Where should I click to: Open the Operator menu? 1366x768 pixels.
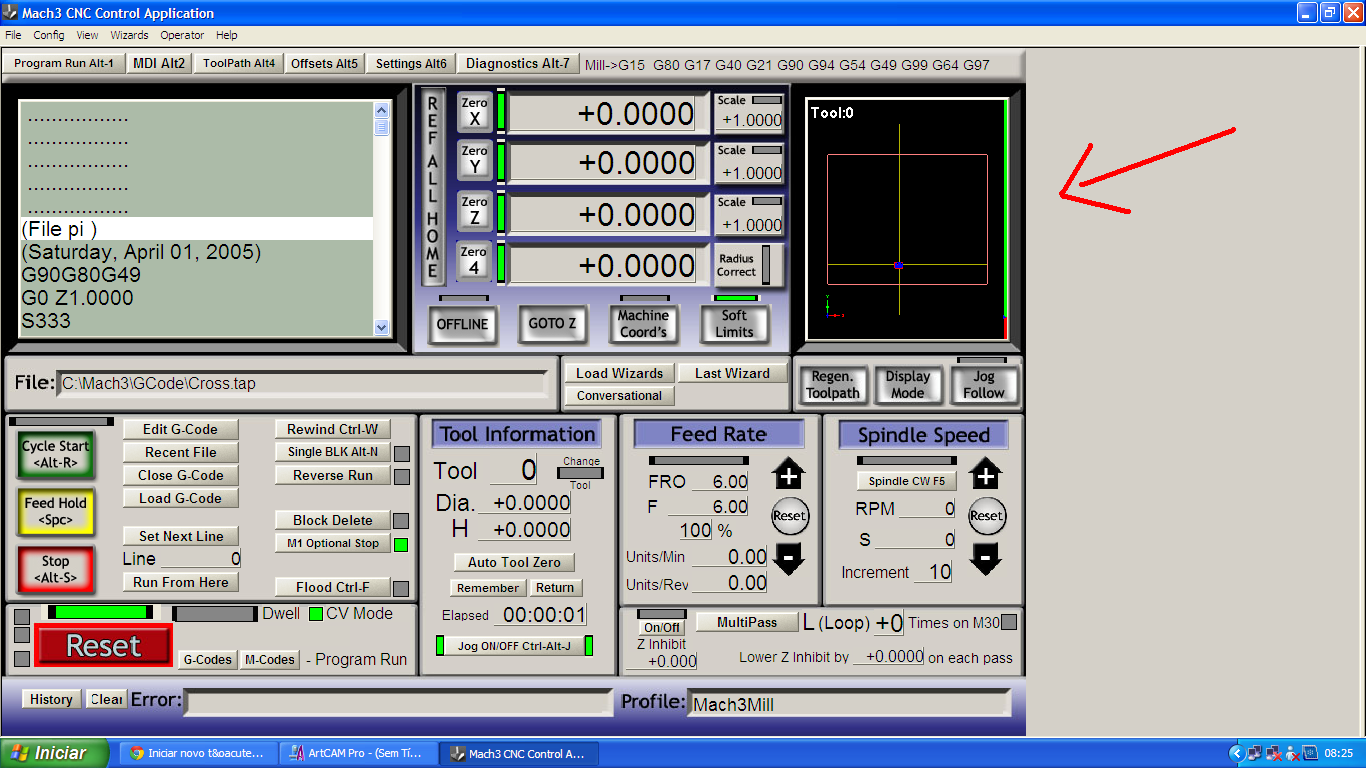182,35
